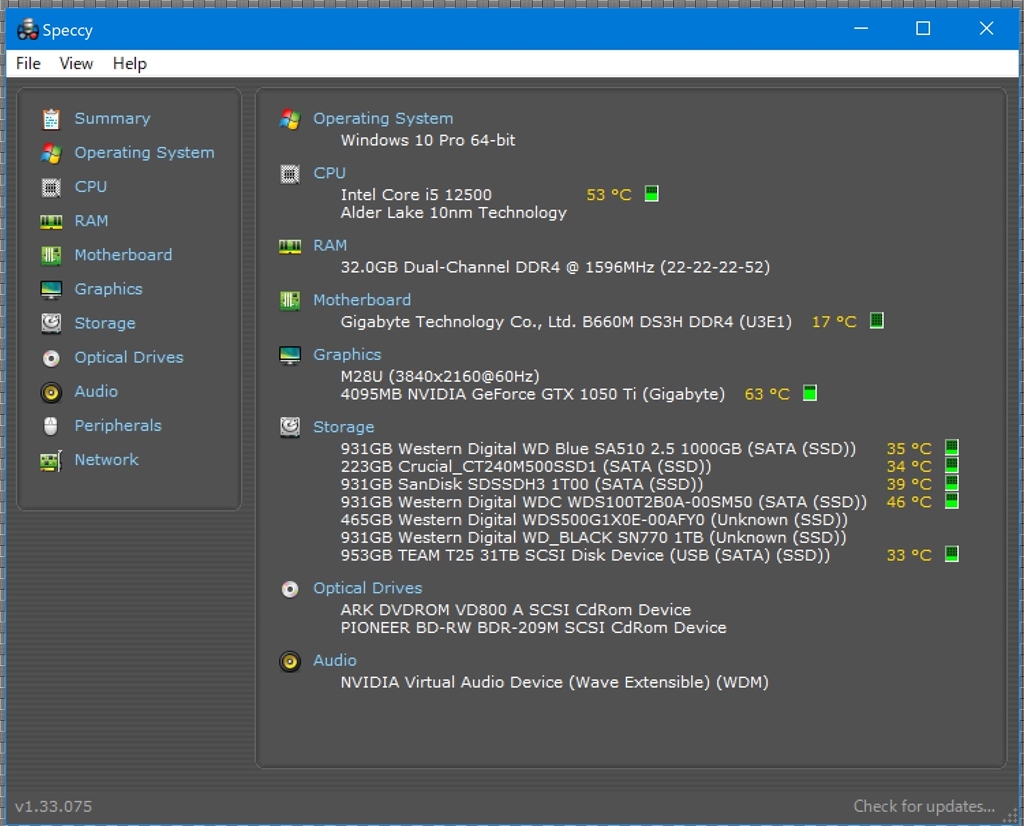
Task: Click the board icon beside Motherboard heading in summary
Action: pos(290,300)
